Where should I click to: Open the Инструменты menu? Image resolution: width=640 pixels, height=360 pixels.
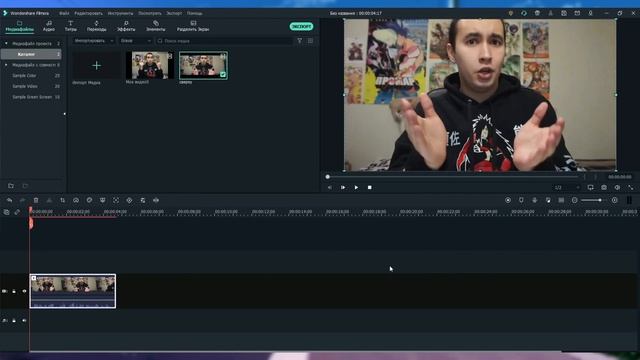pos(120,13)
